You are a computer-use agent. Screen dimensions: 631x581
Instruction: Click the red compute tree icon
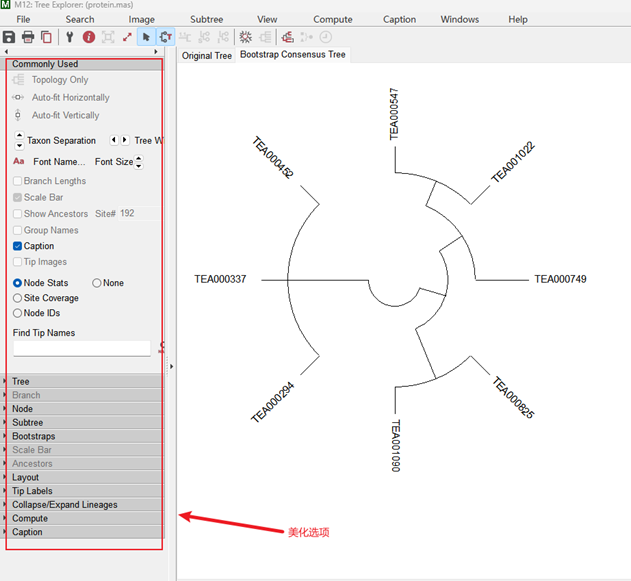[x=287, y=37]
